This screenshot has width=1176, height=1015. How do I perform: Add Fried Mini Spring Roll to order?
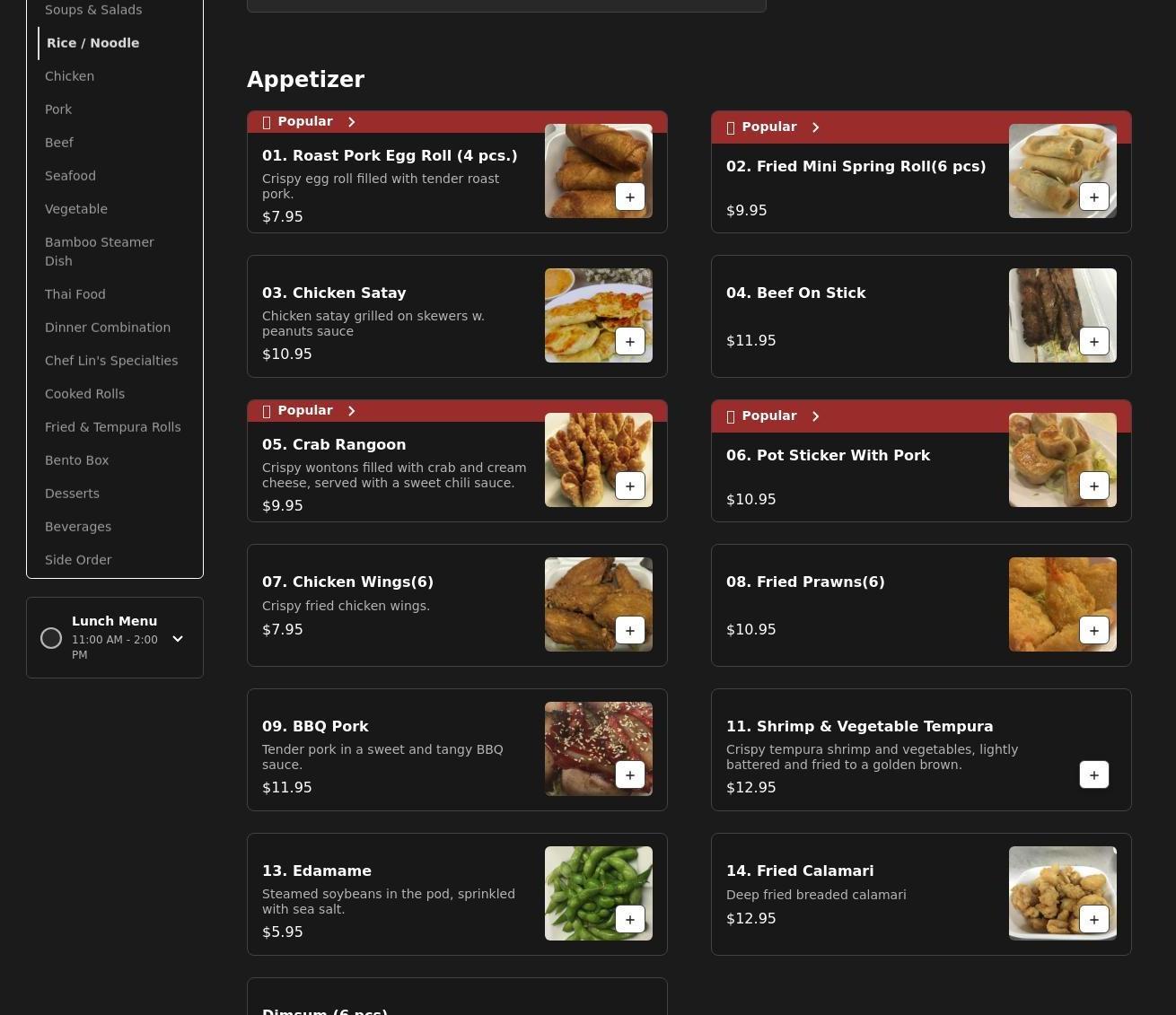click(x=1093, y=197)
